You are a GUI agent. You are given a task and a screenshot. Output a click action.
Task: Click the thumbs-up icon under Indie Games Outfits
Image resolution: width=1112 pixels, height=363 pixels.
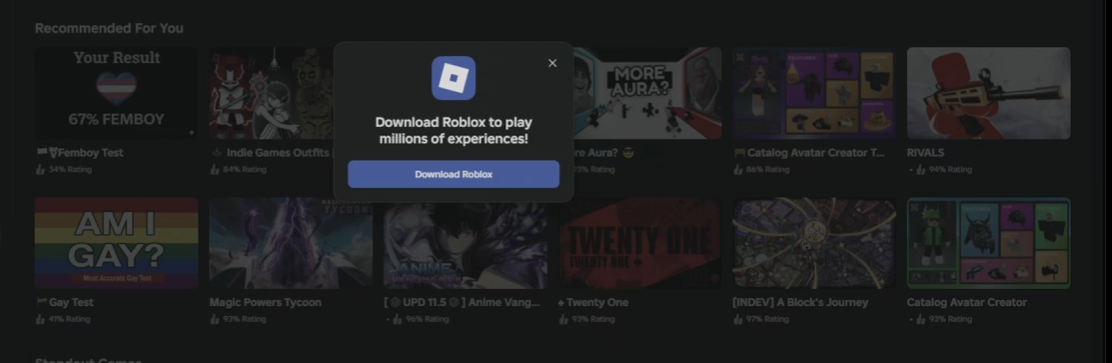pos(214,169)
